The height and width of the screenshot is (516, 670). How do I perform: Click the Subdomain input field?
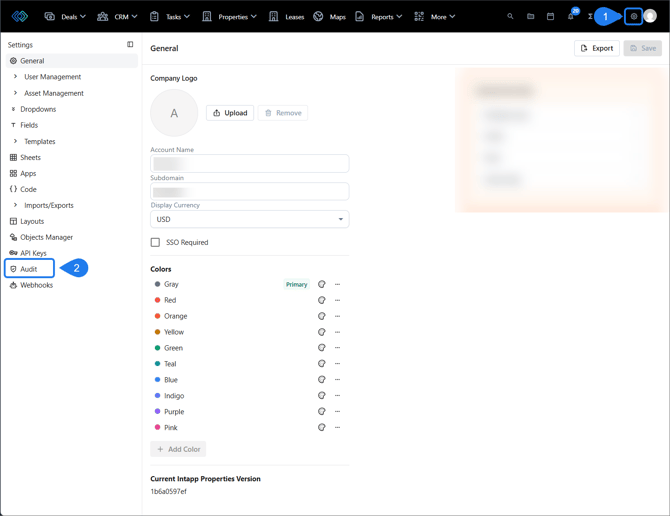click(250, 191)
